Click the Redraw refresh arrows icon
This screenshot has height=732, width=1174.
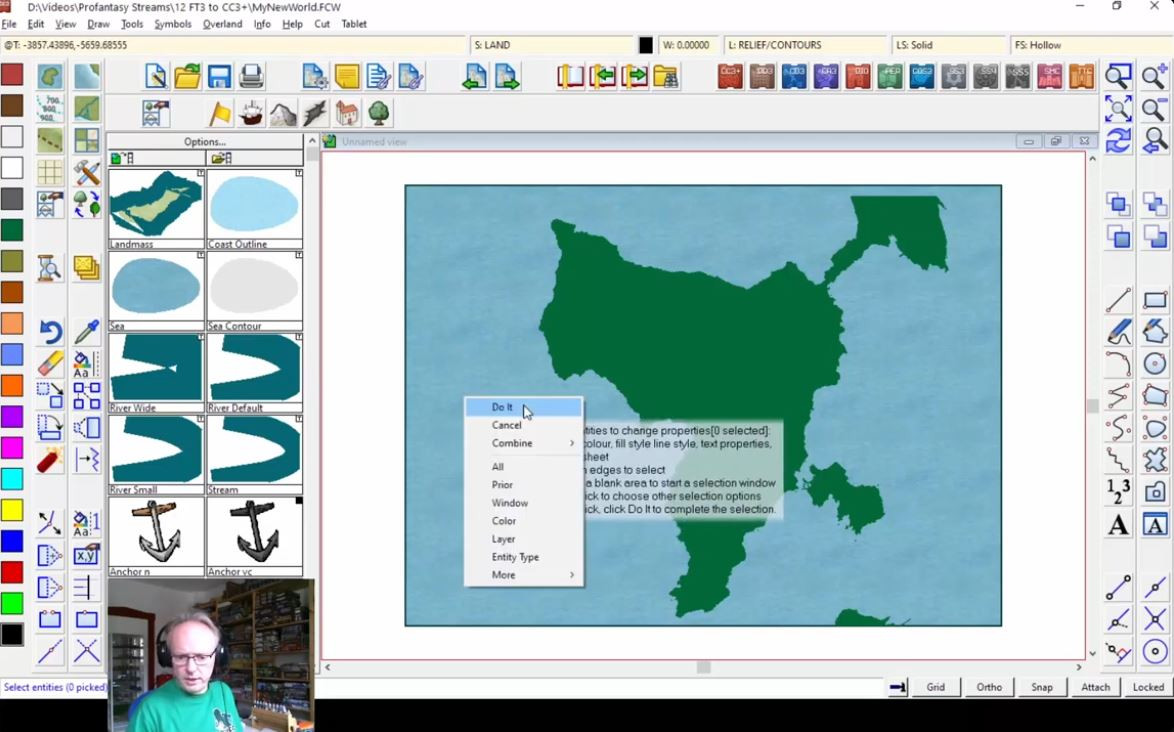[1118, 141]
